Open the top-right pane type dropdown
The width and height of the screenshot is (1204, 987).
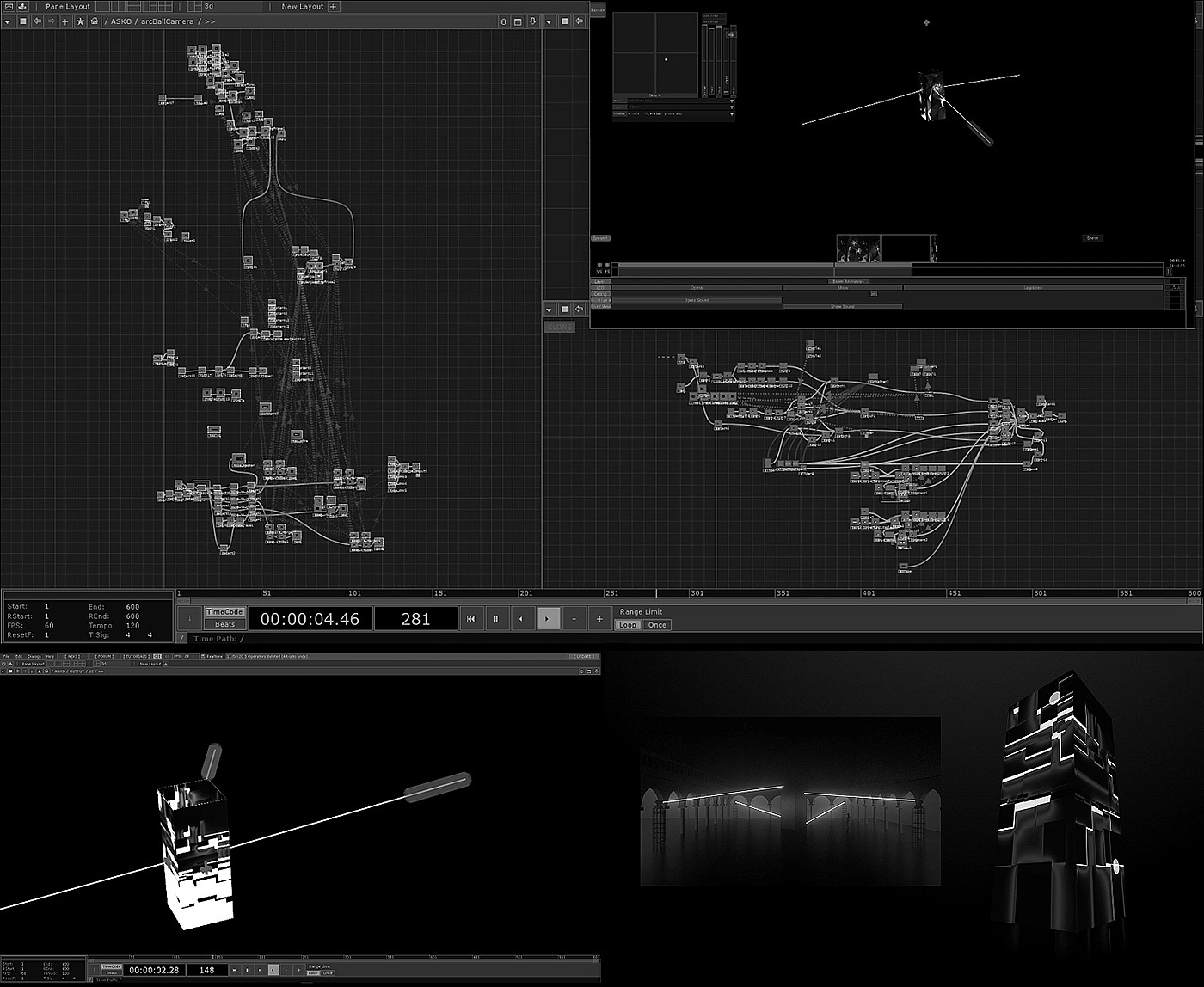(550, 21)
